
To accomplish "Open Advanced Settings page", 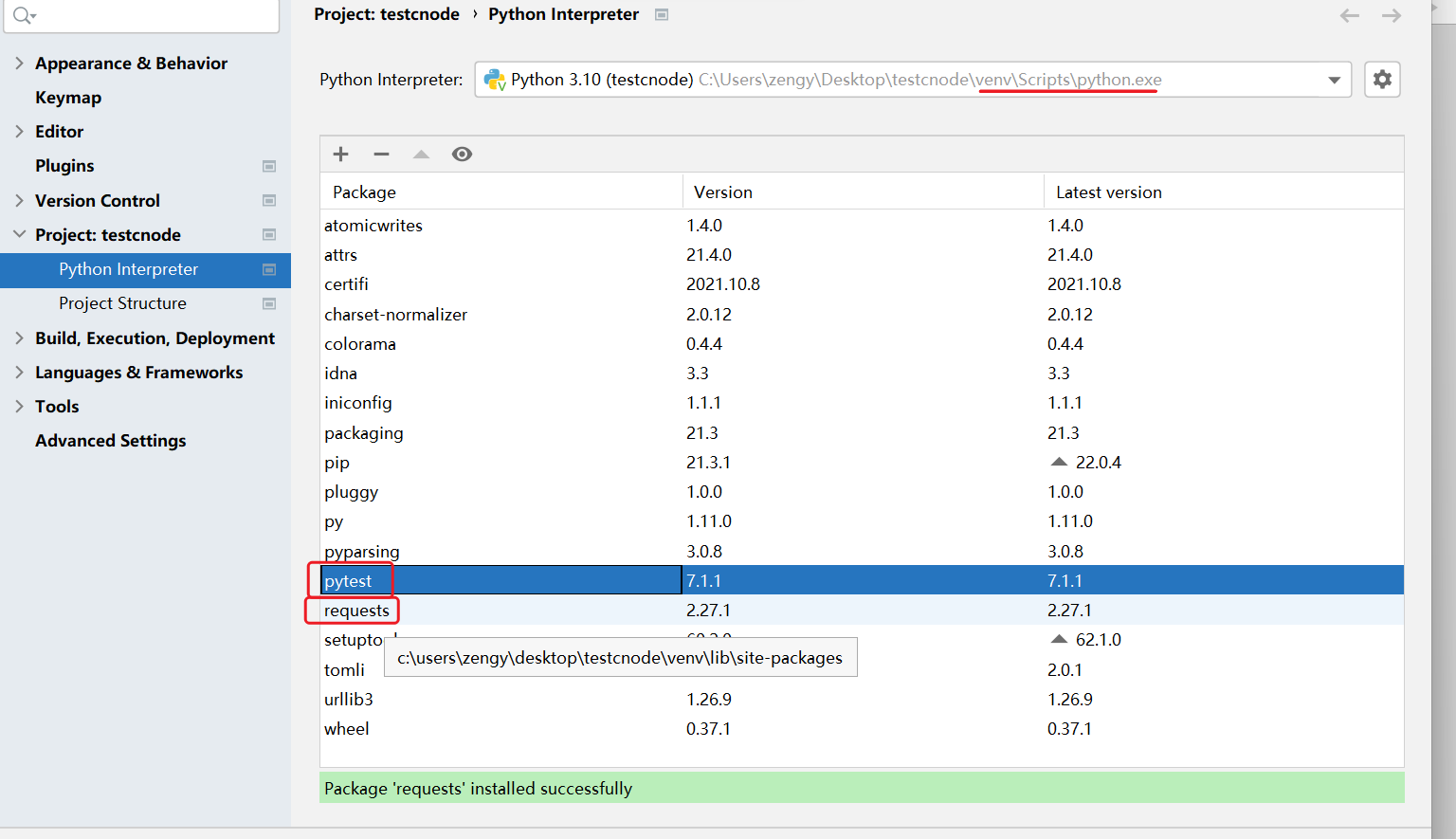I will coord(111,441).
